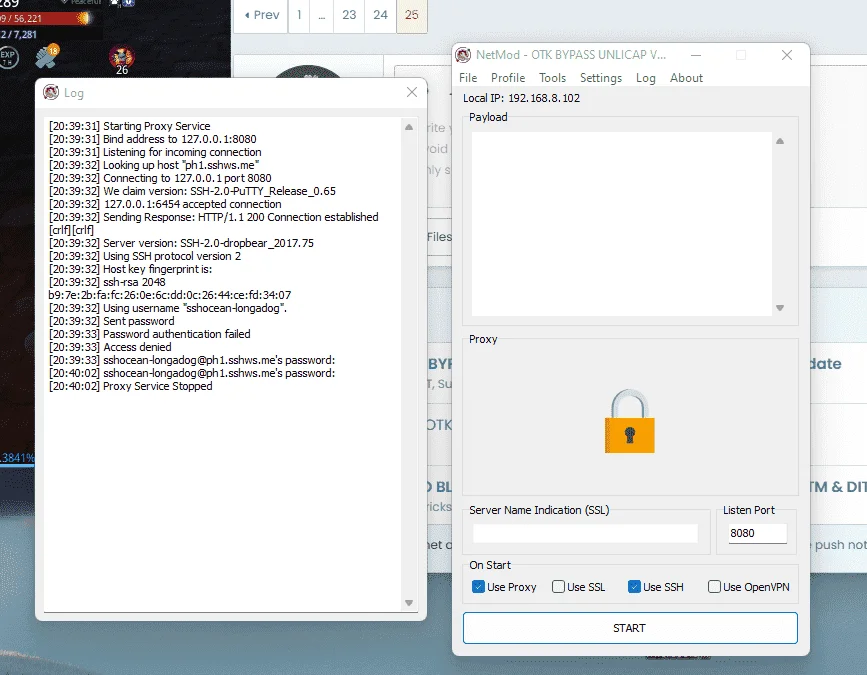
Task: Go to page 24 in pagination
Action: (x=380, y=15)
